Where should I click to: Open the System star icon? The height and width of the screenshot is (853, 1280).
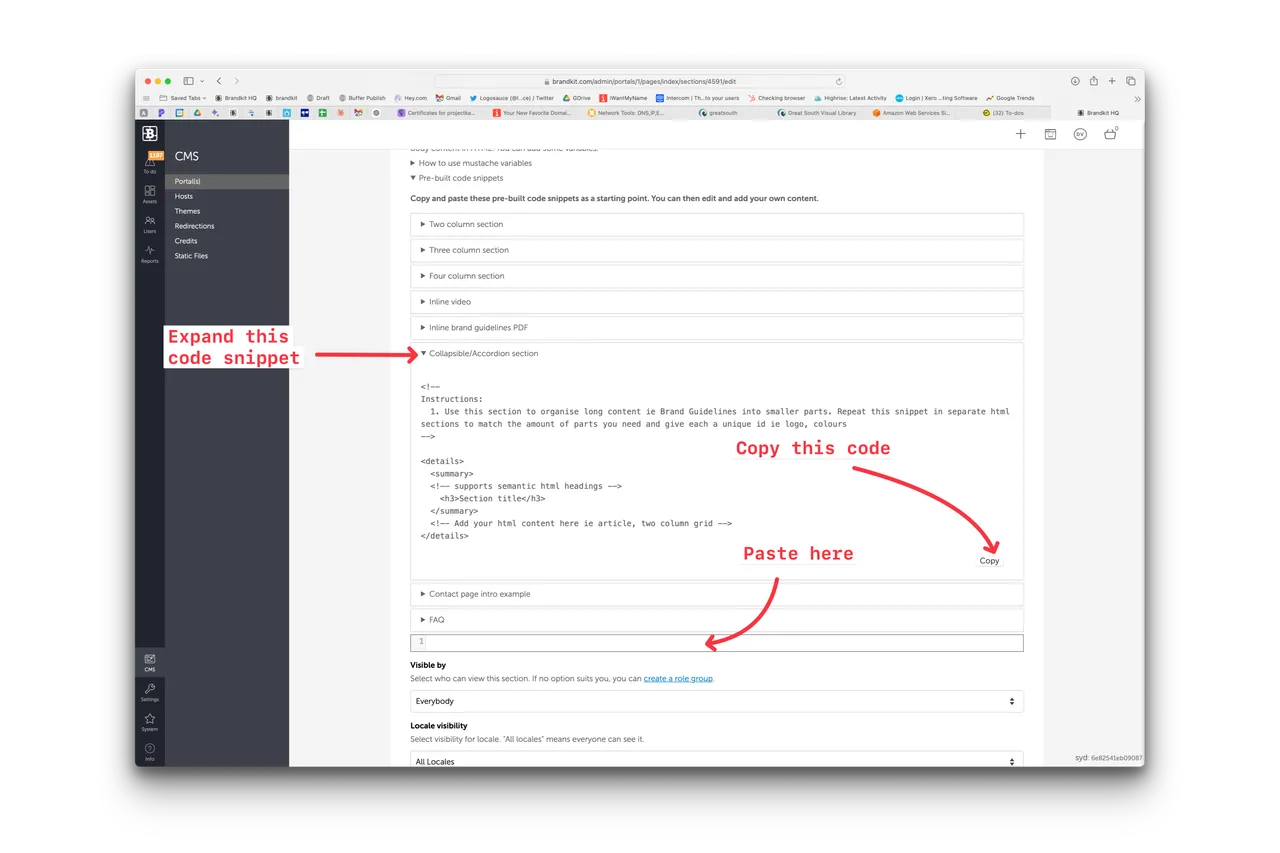click(x=150, y=720)
